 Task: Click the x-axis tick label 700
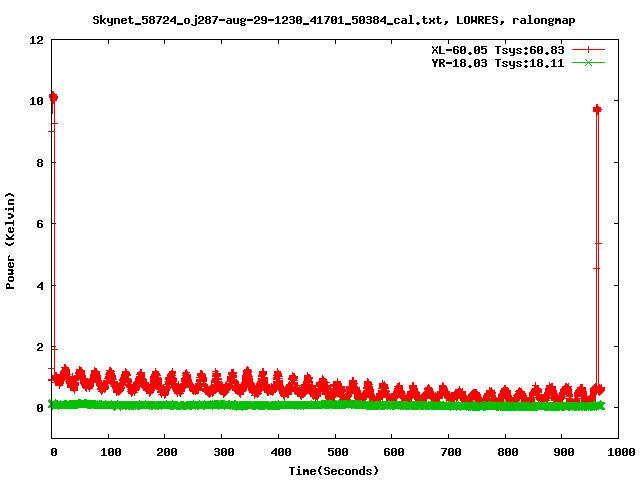point(451,452)
